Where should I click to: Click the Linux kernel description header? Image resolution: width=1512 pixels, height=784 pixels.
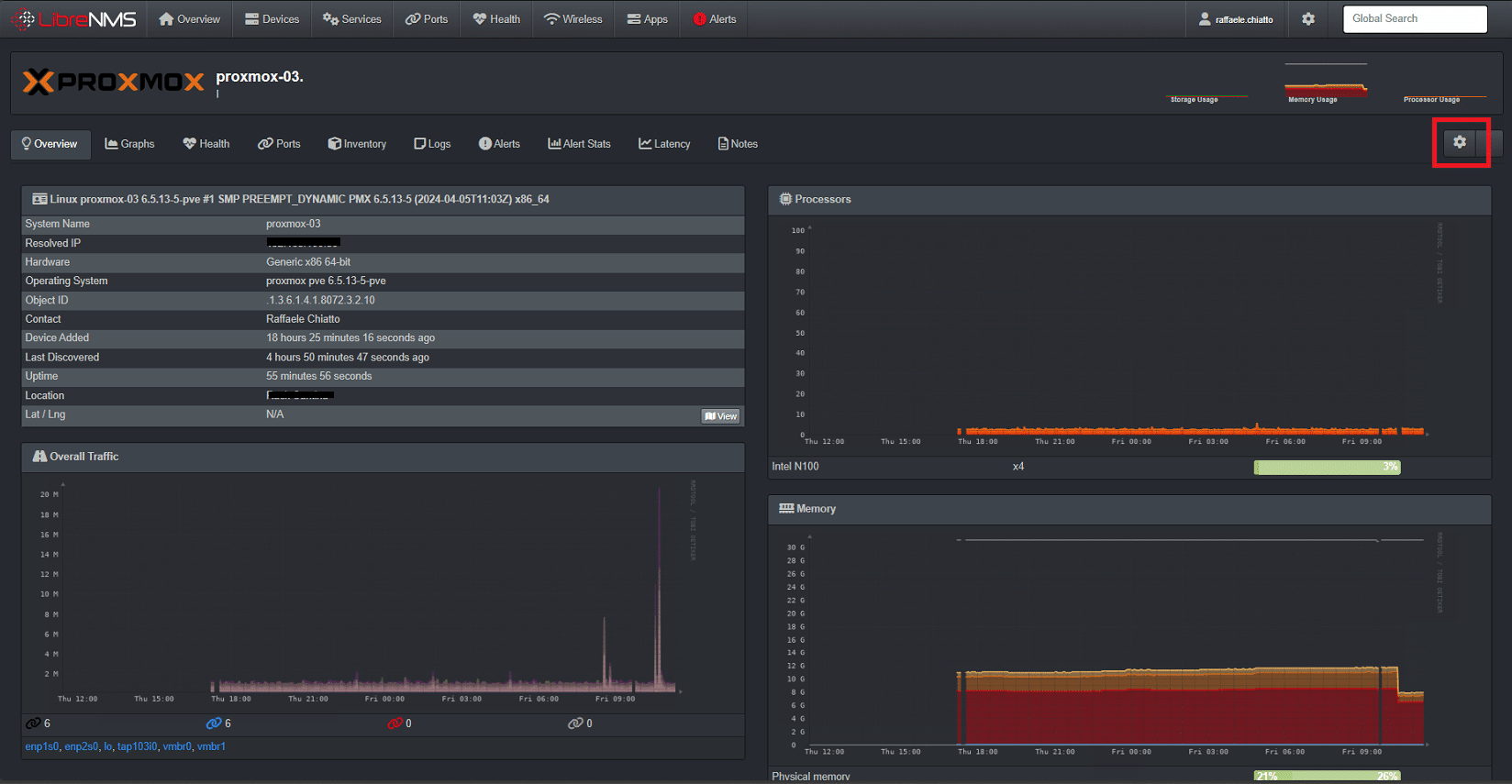[x=299, y=199]
